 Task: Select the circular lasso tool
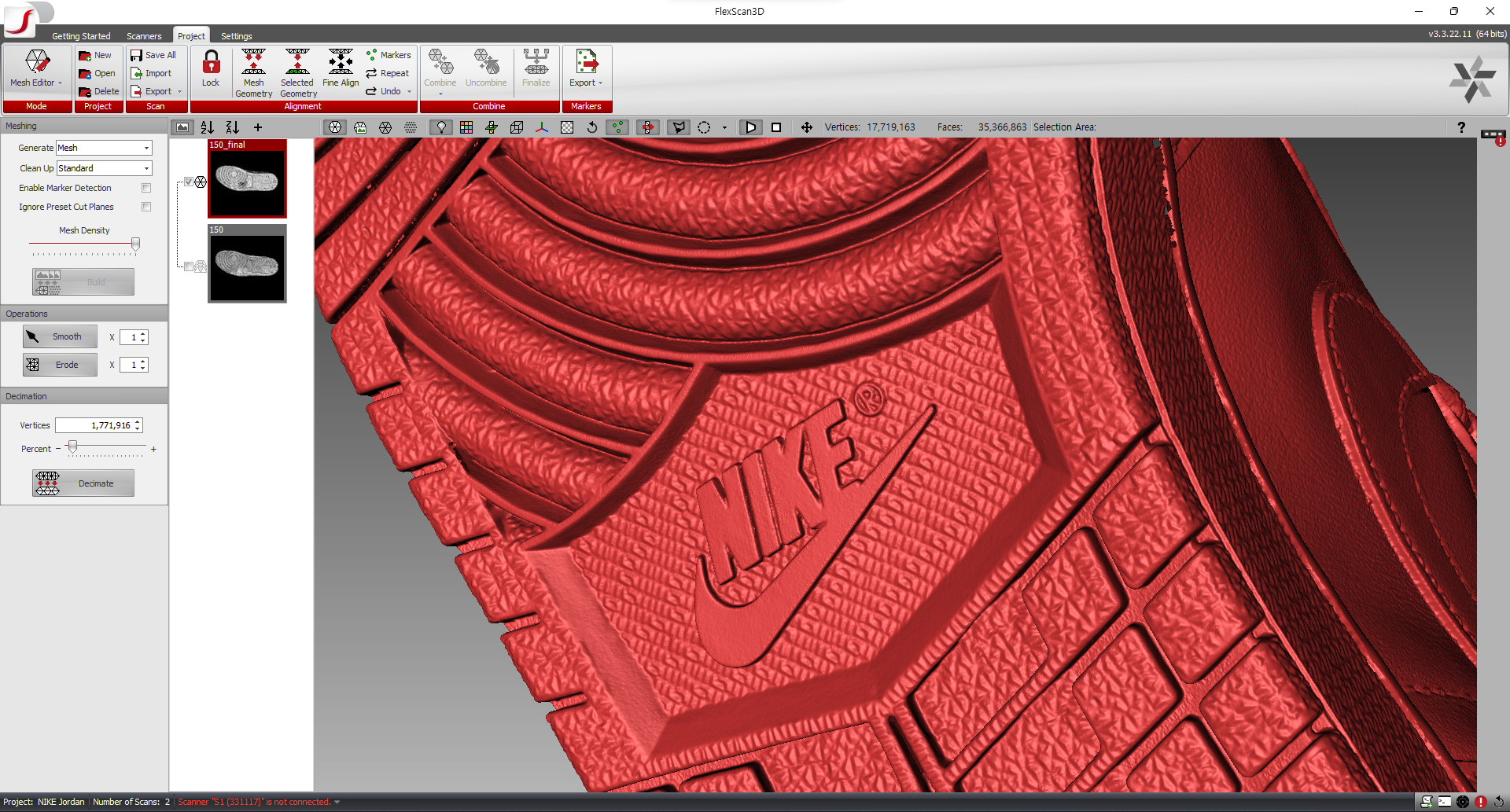[704, 127]
